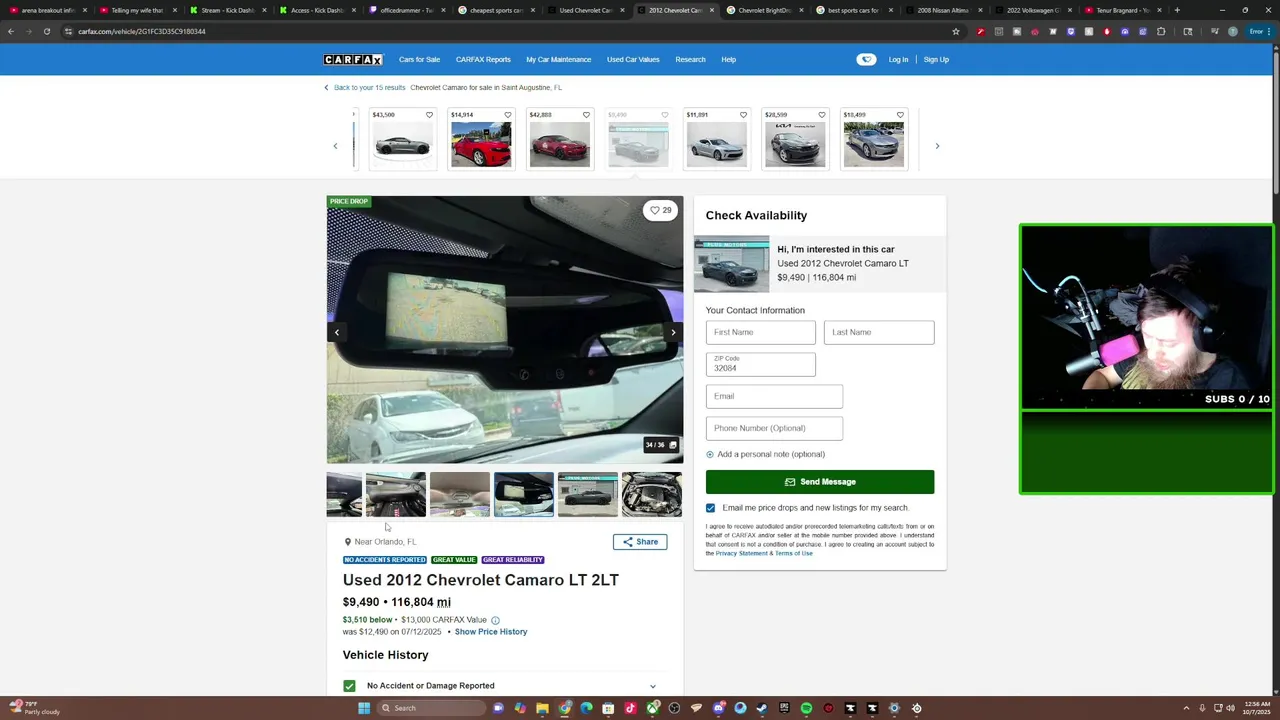Favorite the $14,914 red Camaro
This screenshot has width=1280, height=720.
coord(507,115)
